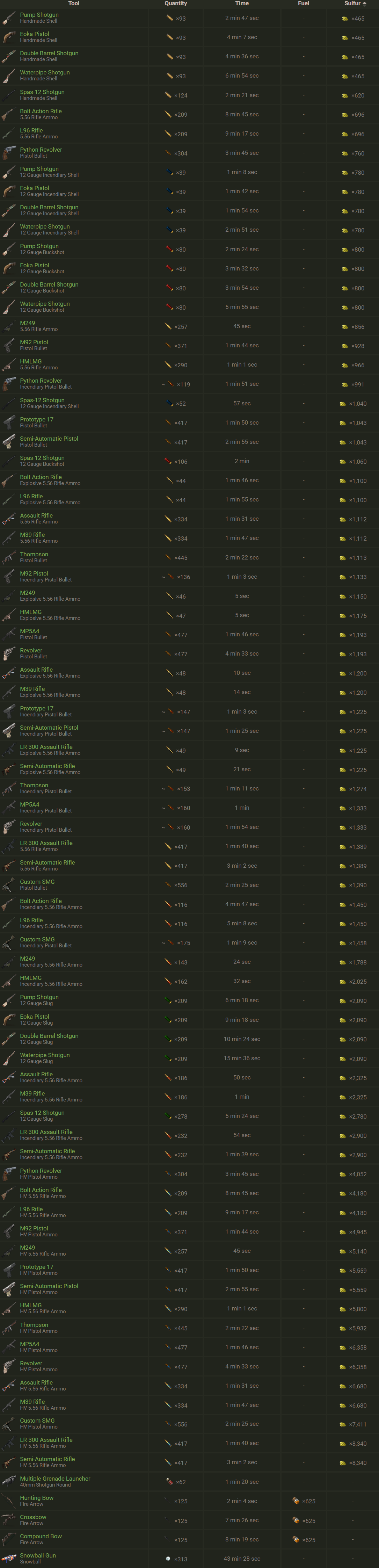This screenshot has width=379, height=1568.
Task: Click the 40mm Shotgun Round ammo icon
Action: [x=169, y=1481]
